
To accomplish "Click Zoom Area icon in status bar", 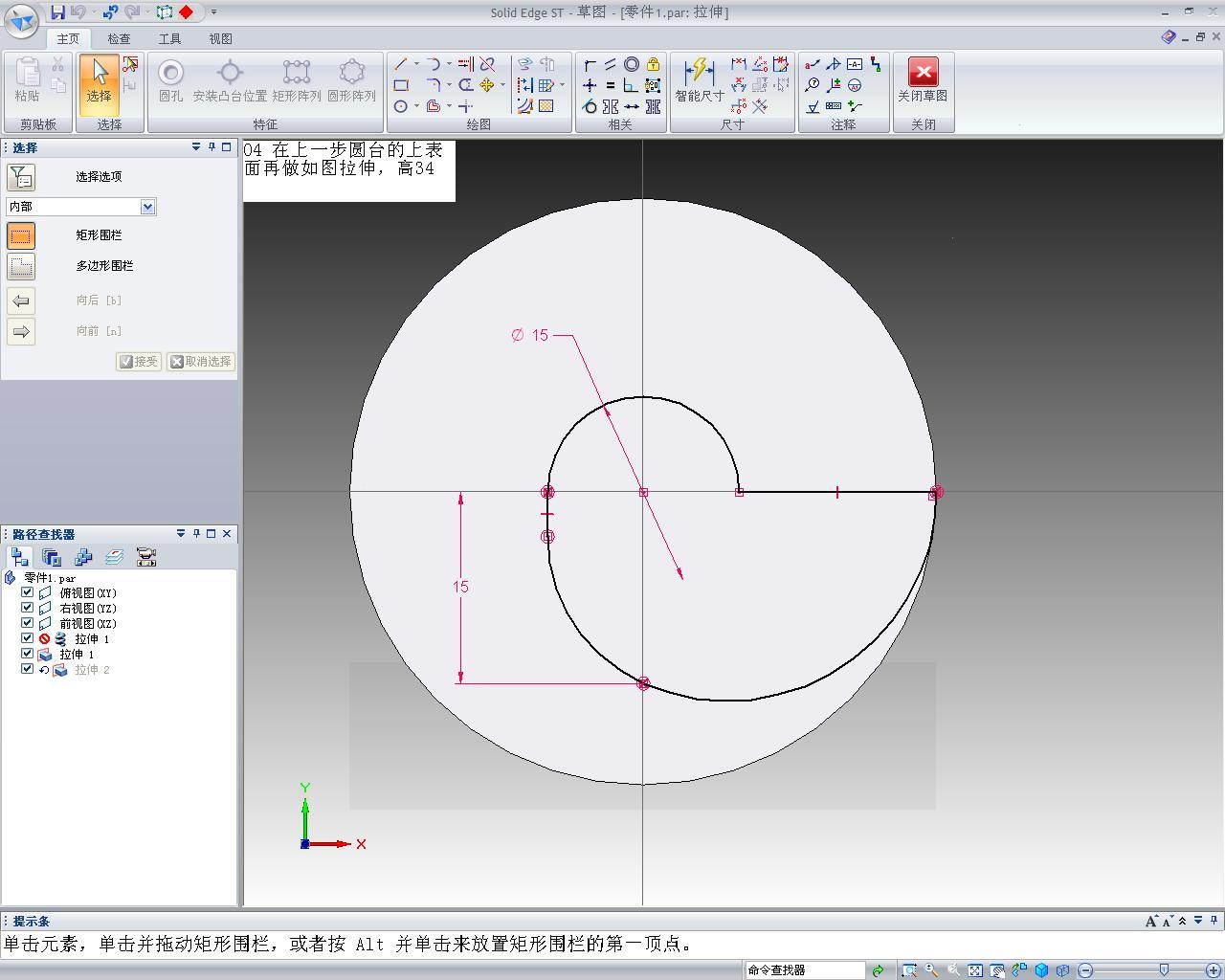I will [909, 970].
